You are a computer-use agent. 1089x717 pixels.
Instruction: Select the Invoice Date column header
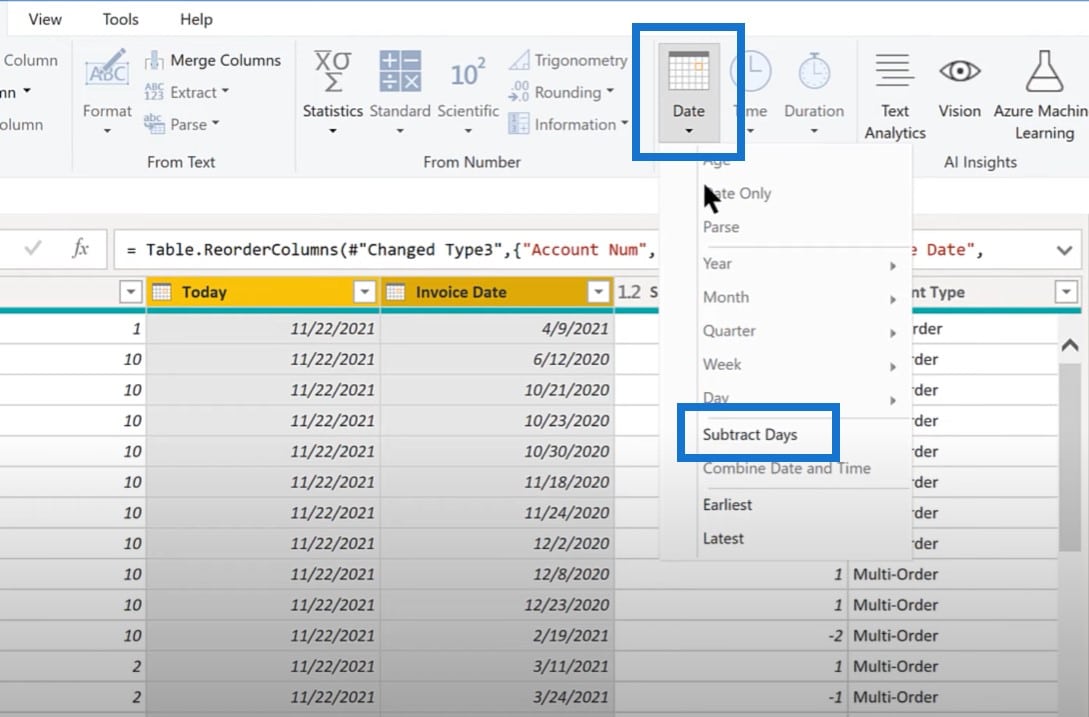point(497,292)
